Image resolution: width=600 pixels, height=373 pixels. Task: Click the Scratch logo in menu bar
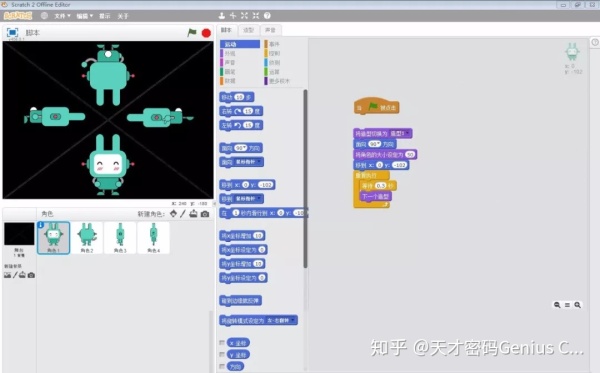click(x=18, y=16)
